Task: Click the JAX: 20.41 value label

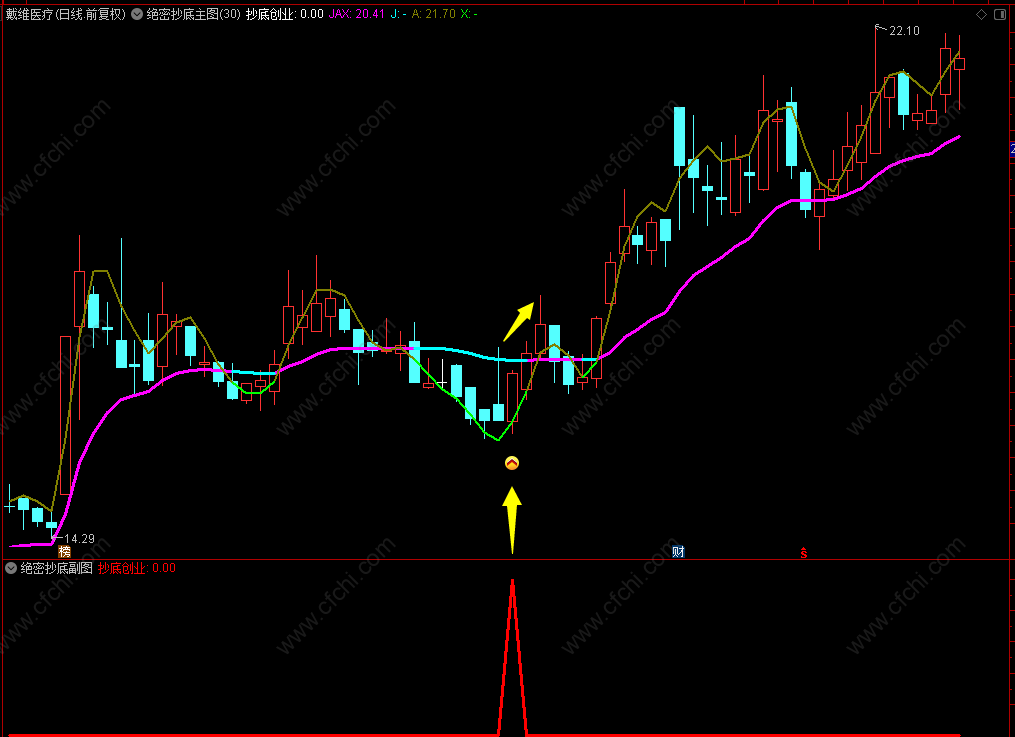Action: [357, 14]
